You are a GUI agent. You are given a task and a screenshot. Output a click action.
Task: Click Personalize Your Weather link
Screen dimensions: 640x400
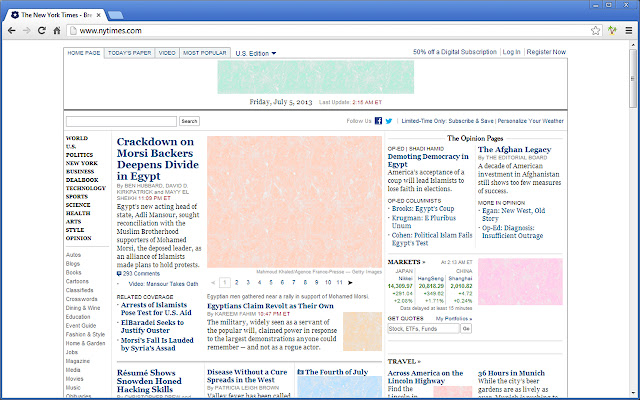[530, 121]
